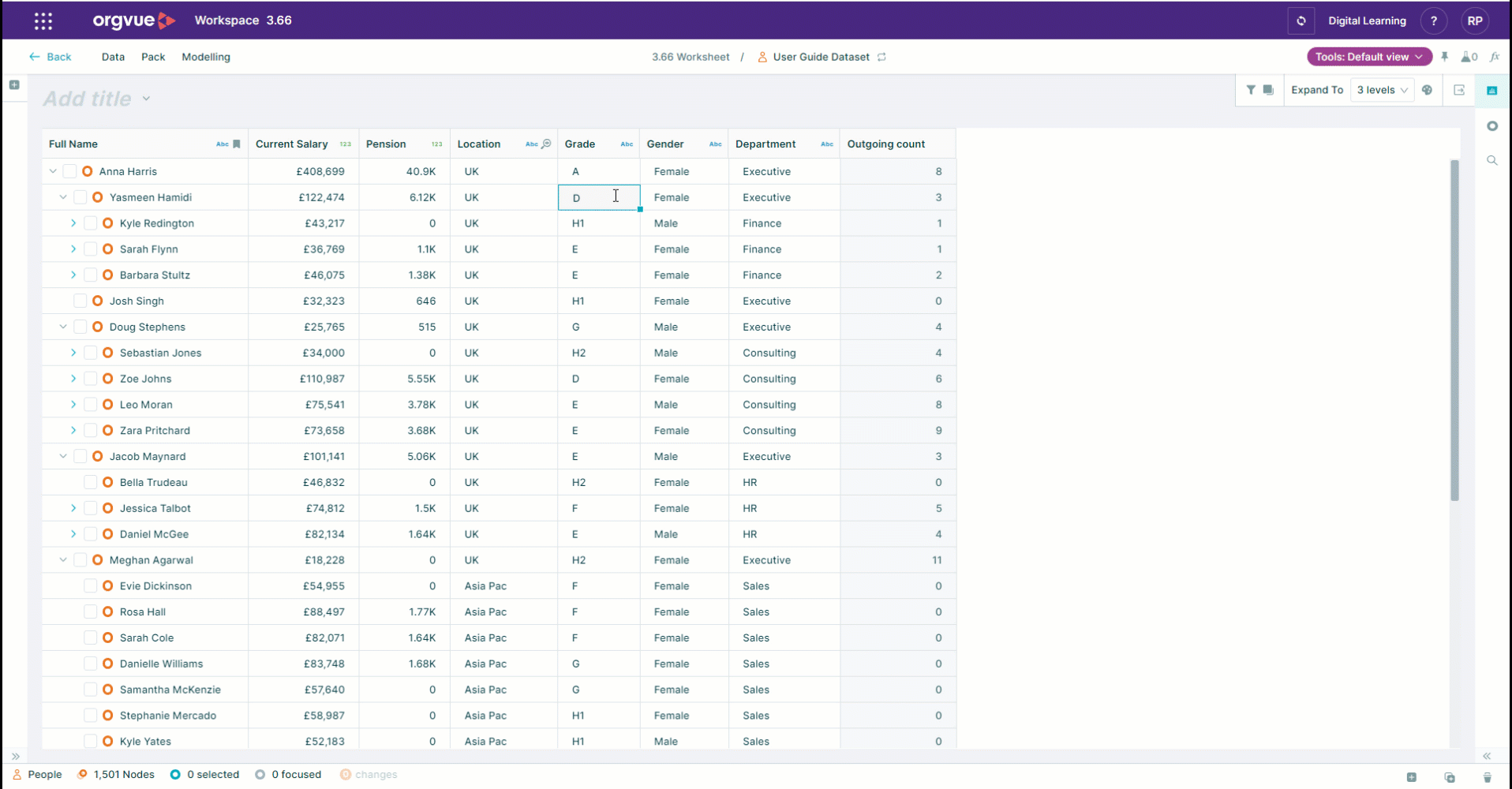Open the help question mark
This screenshot has width=1512, height=789.
pyautogui.click(x=1434, y=21)
